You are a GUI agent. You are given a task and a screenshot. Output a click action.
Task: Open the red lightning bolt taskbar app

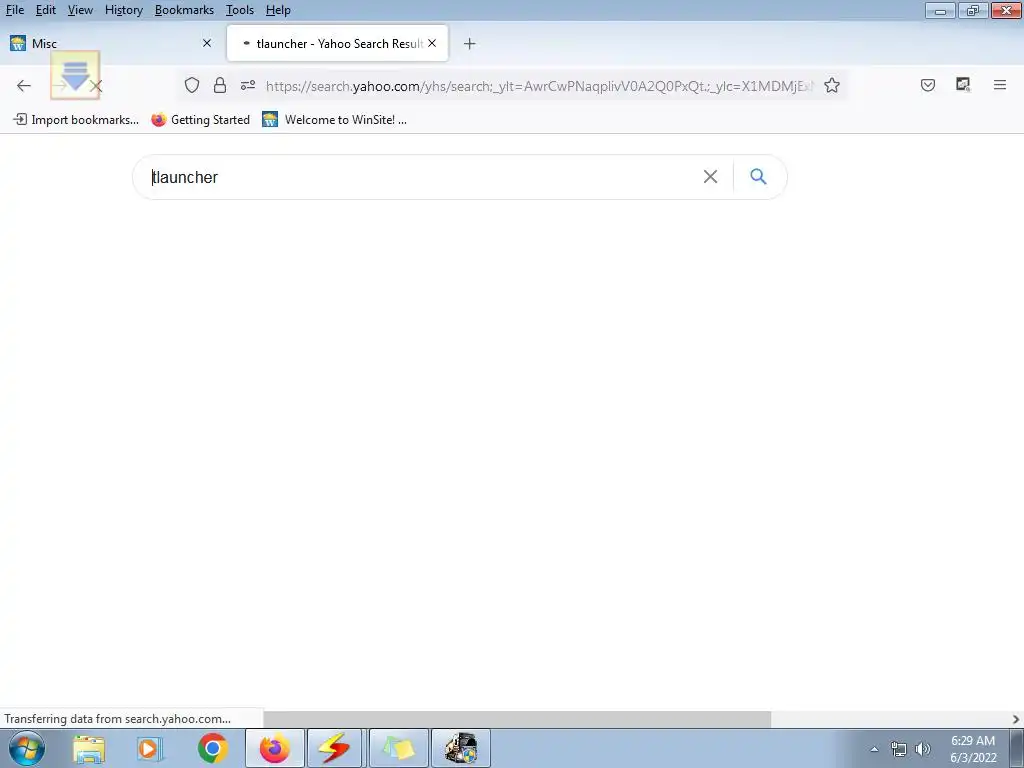click(x=334, y=748)
